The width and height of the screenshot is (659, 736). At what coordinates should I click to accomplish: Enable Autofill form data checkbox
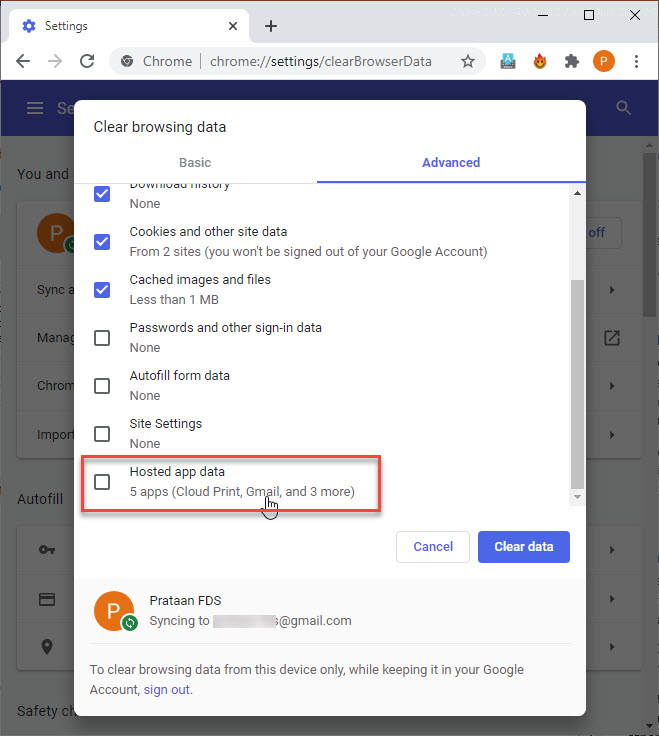click(x=102, y=386)
